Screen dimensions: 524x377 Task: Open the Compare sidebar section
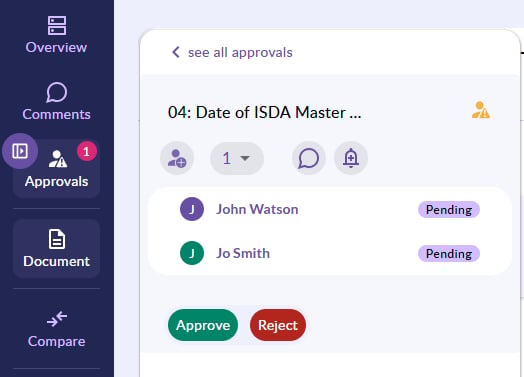[x=56, y=329]
